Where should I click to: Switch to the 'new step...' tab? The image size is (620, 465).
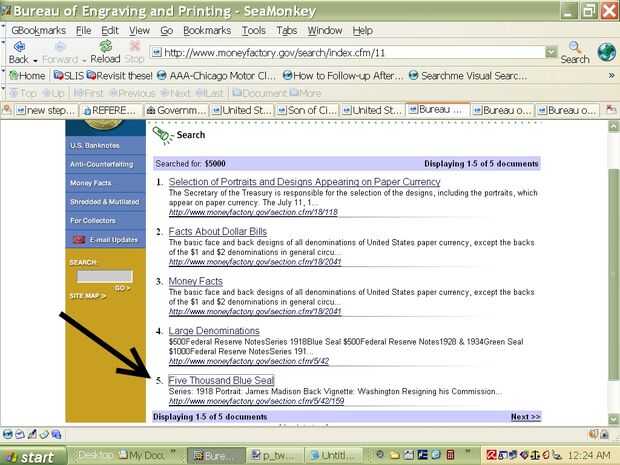(46, 110)
